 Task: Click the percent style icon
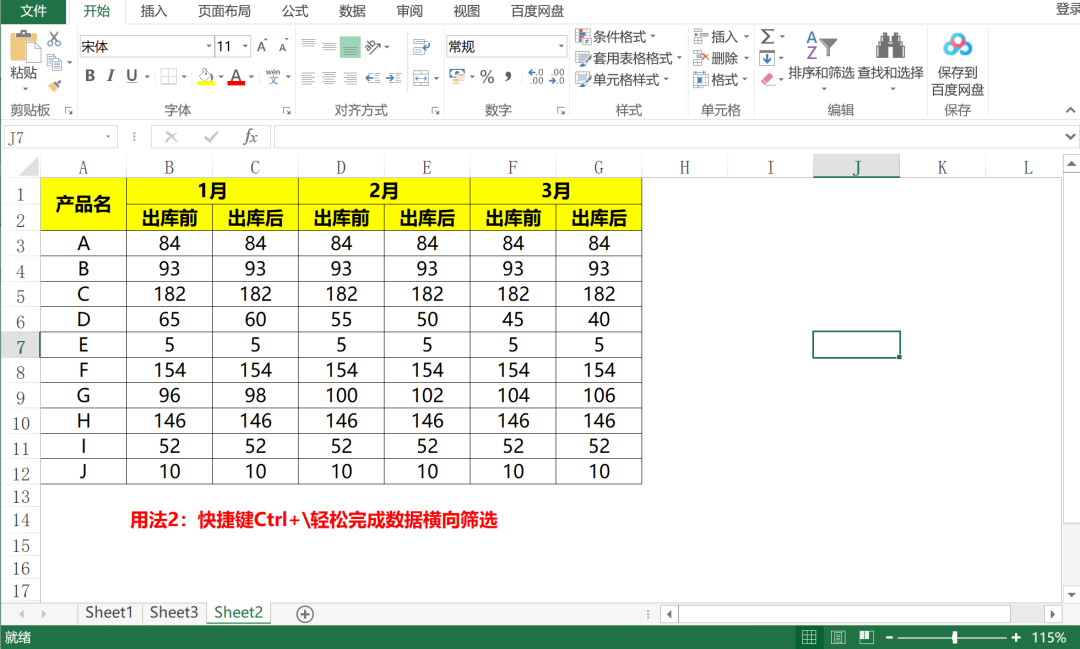(x=487, y=77)
